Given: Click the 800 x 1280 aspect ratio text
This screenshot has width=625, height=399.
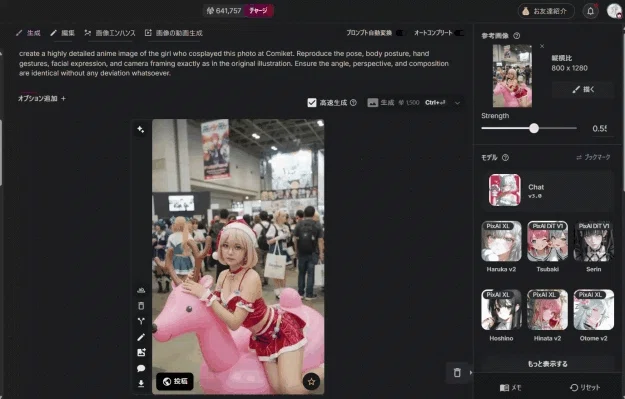Looking at the screenshot, I should [x=570, y=68].
